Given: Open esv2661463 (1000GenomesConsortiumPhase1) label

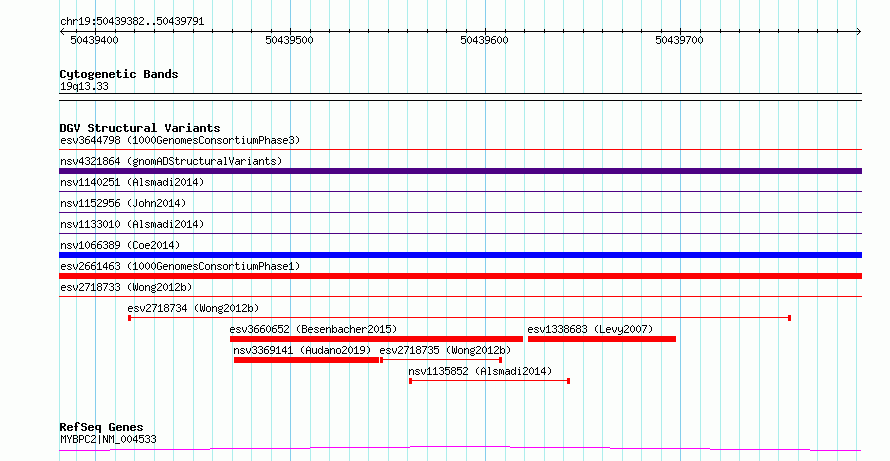Looking at the screenshot, I should (x=180, y=266).
